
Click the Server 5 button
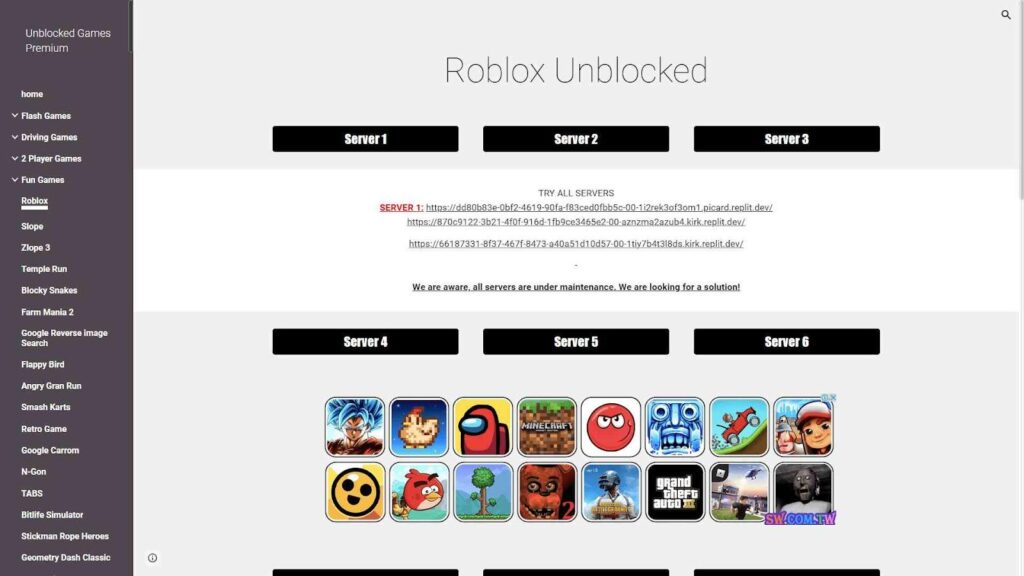(576, 342)
